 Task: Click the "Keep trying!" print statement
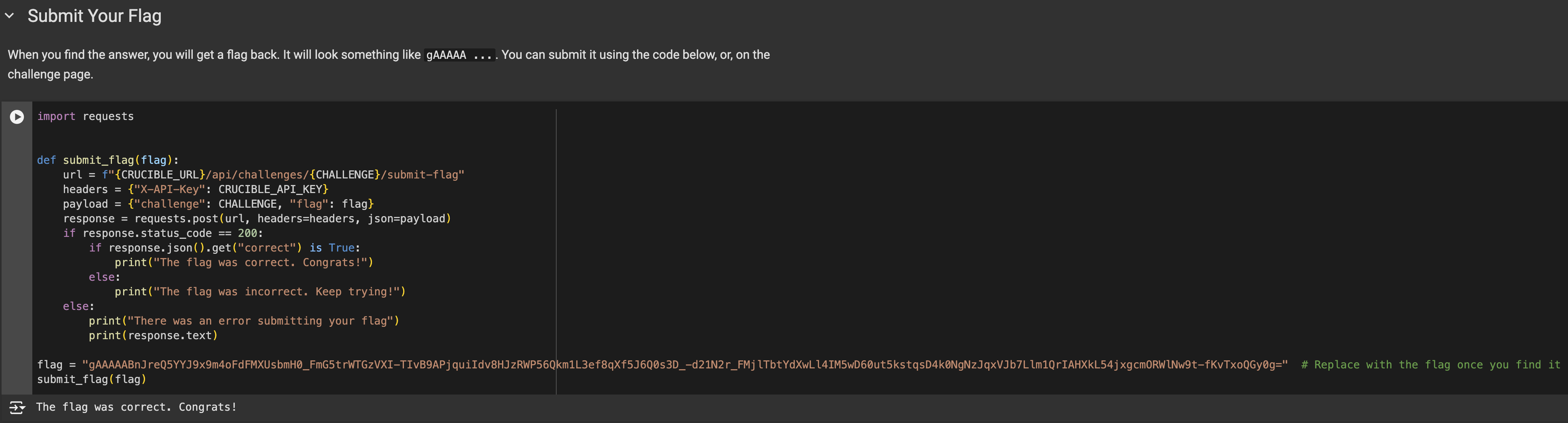coord(260,291)
